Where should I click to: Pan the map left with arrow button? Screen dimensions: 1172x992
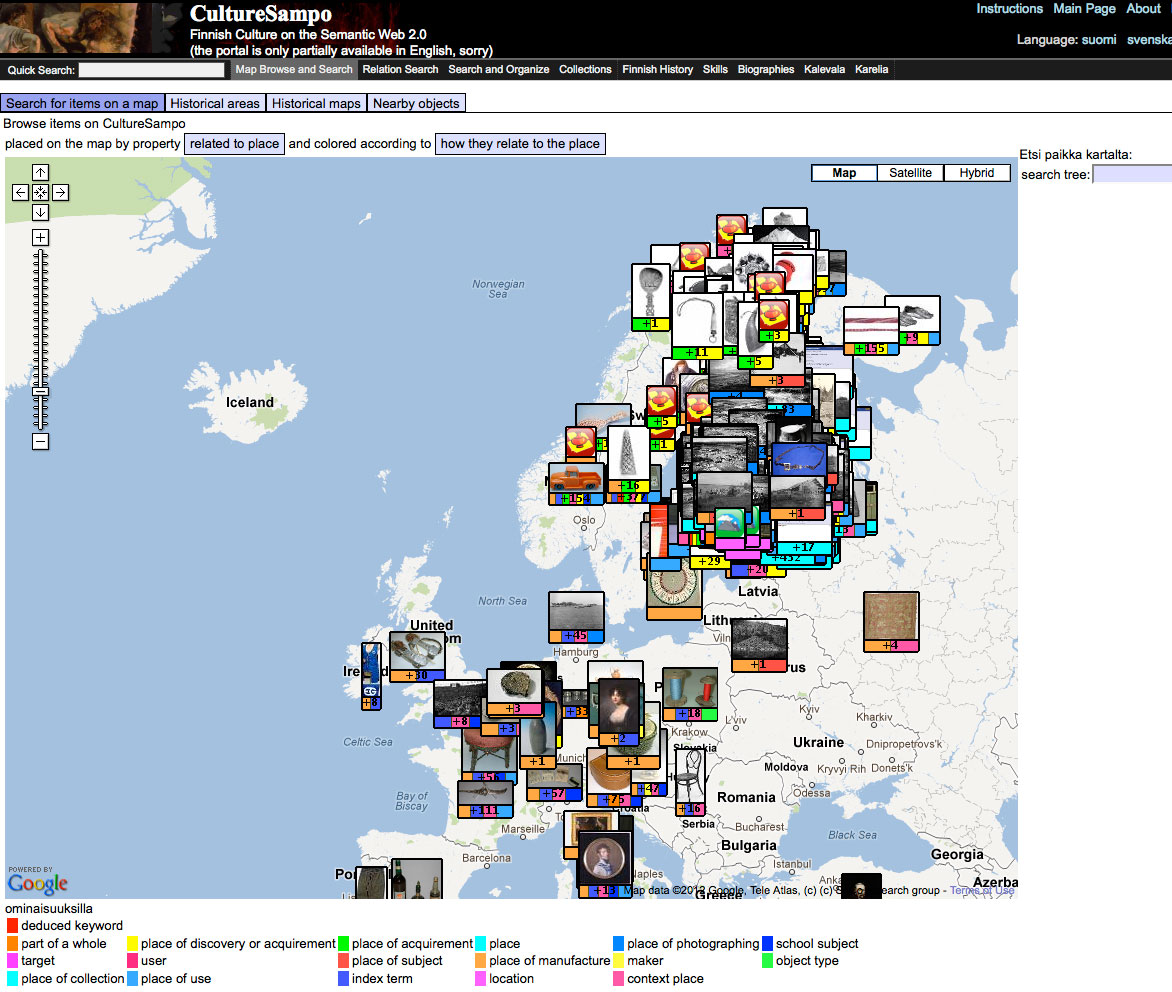[x=20, y=193]
